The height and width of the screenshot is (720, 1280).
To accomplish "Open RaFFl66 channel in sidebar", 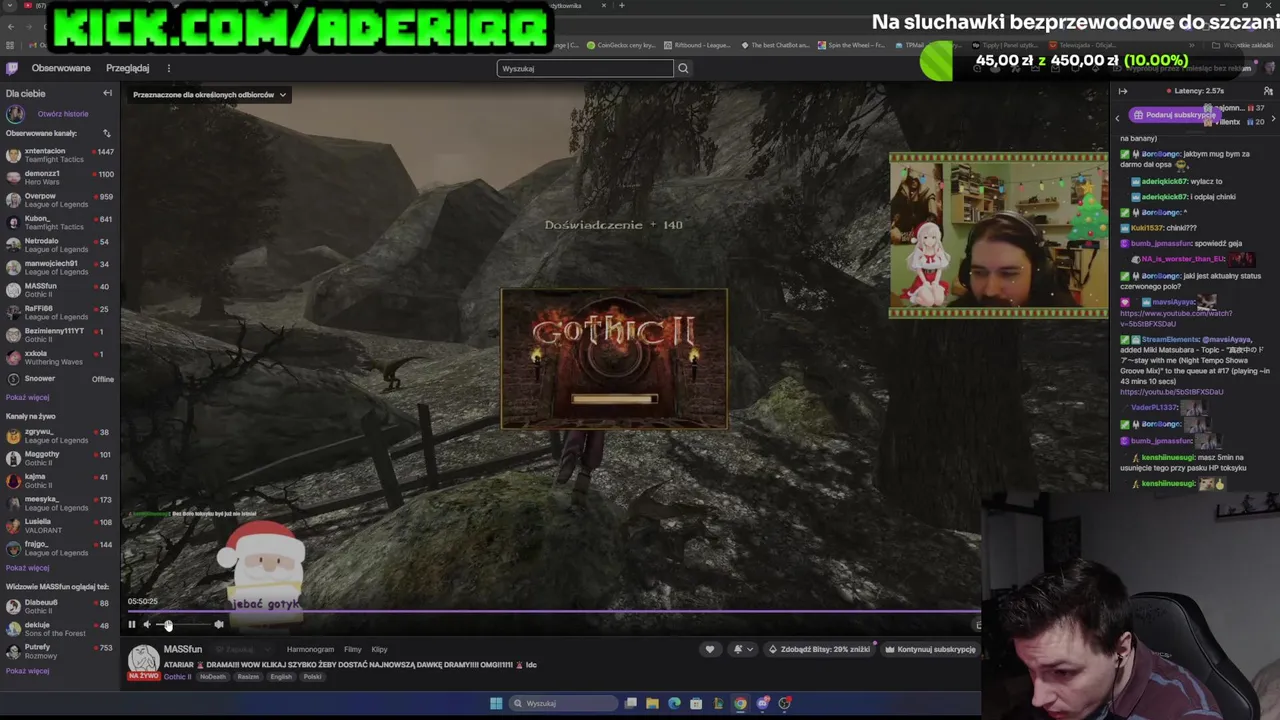I will pyautogui.click(x=60, y=312).
